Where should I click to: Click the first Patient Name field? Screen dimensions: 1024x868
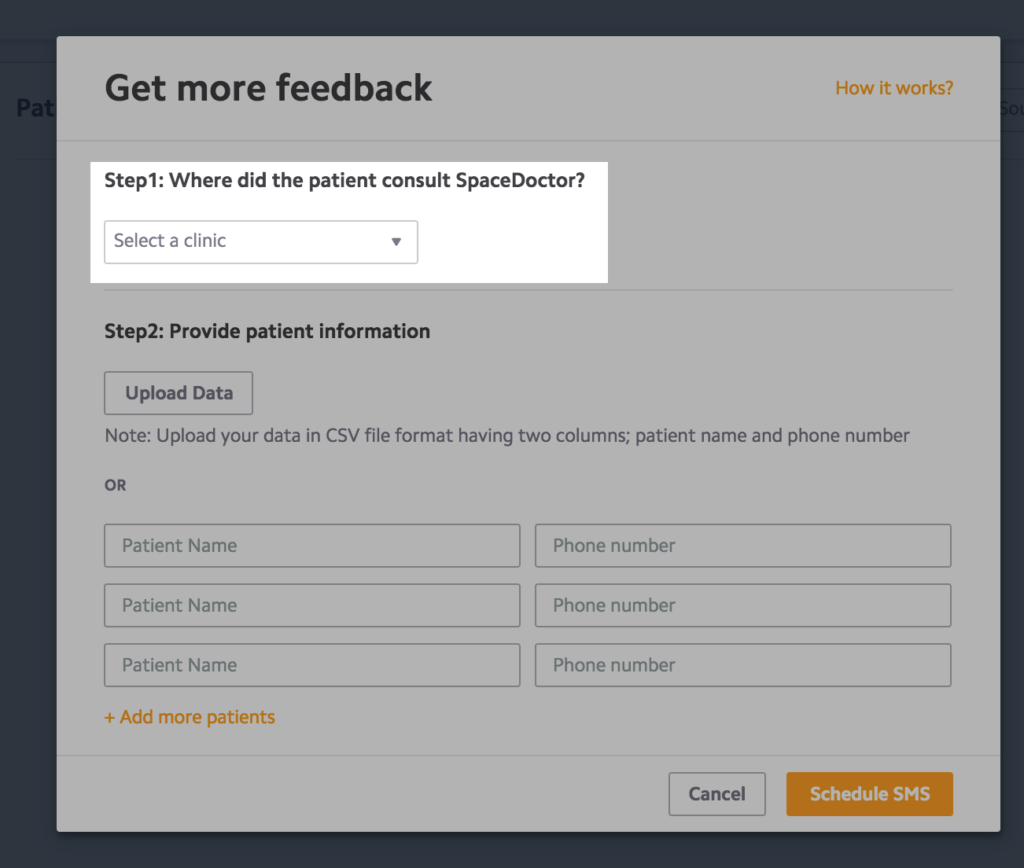(x=311, y=545)
